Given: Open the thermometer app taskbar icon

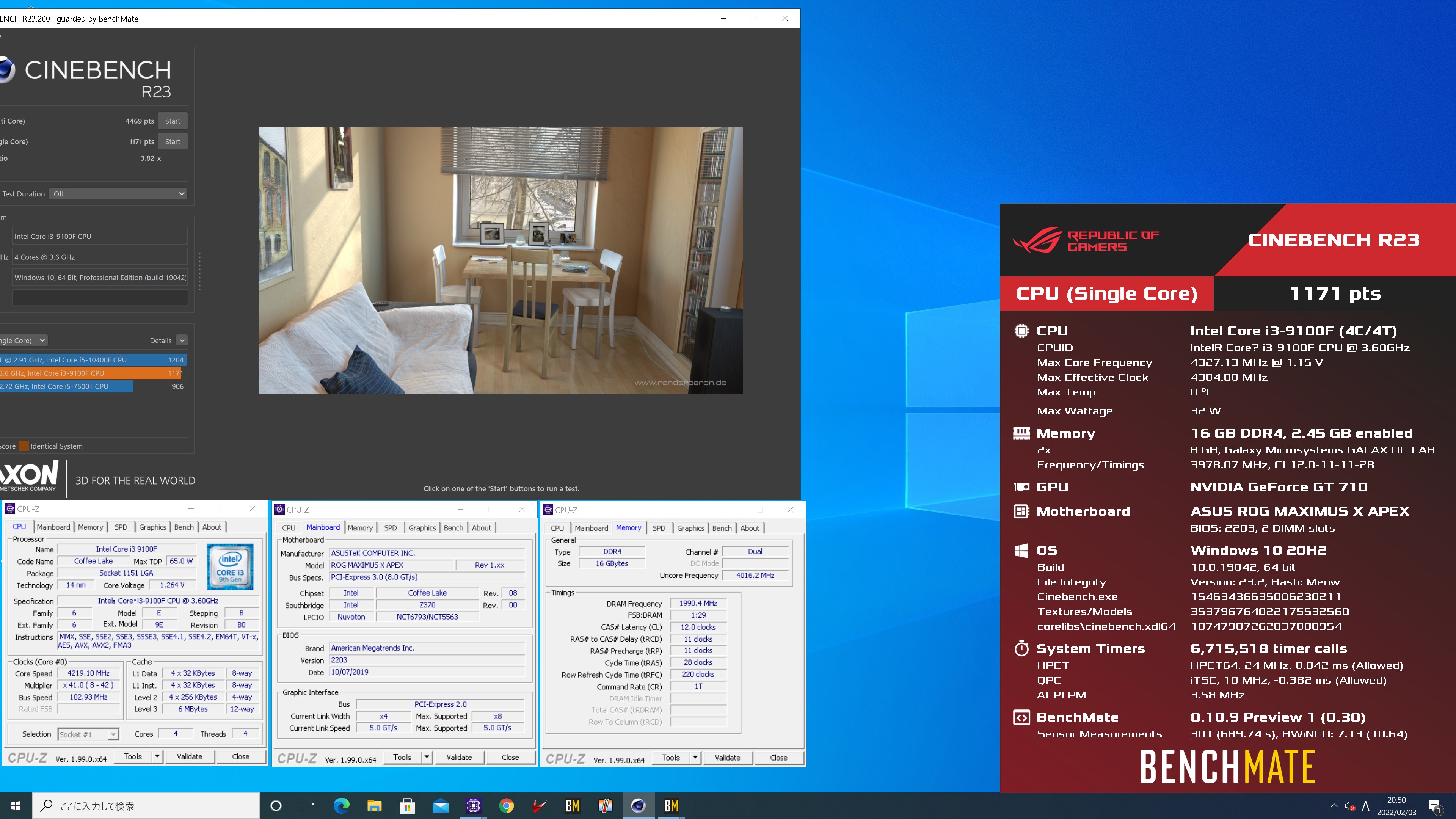Looking at the screenshot, I should click(x=606, y=805).
